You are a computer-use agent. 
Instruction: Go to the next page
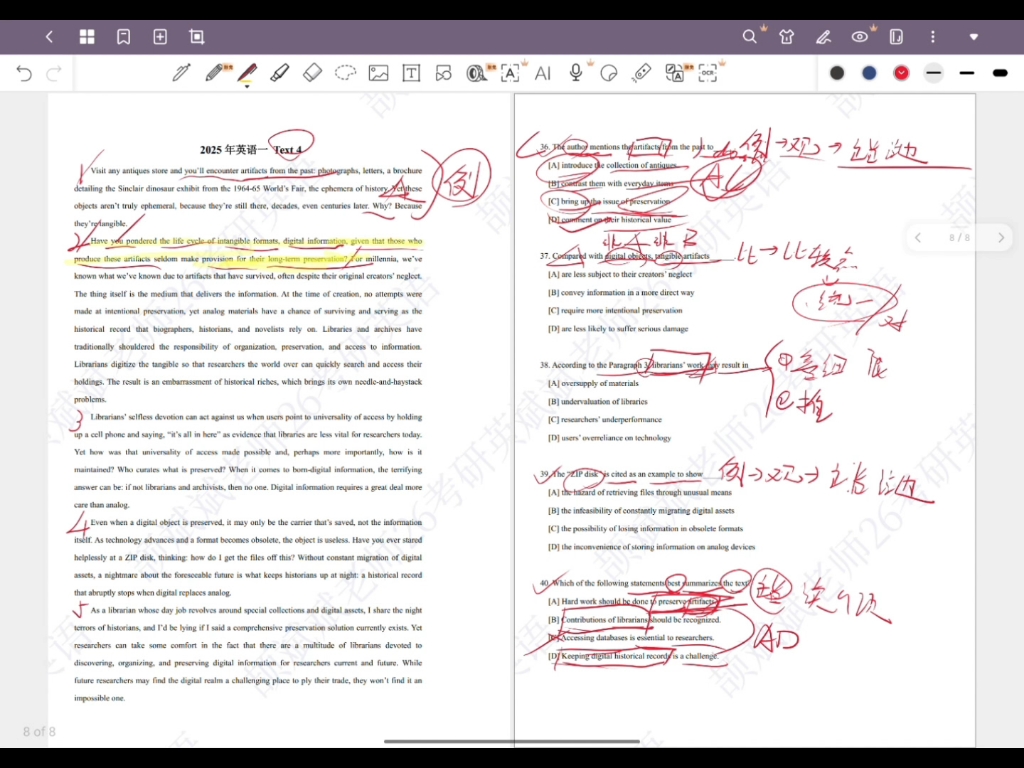tap(1000, 238)
